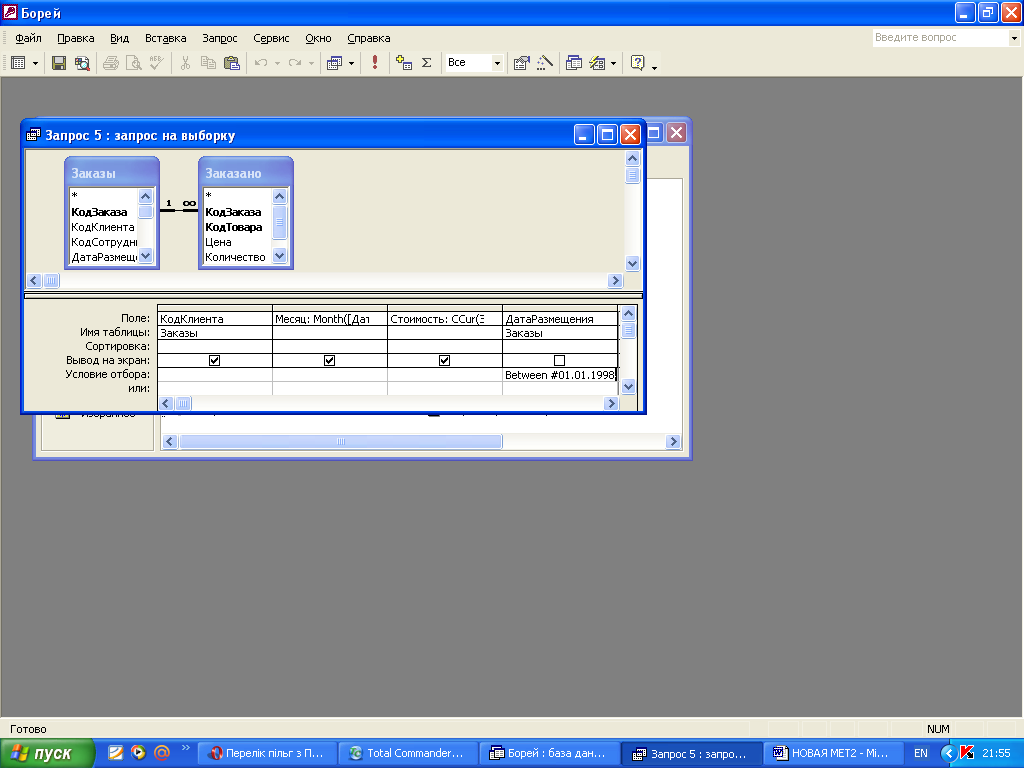Screen dimensions: 1024x768
Task: Switch to 'Борей : база дан...' taskbar button
Action: point(549,753)
